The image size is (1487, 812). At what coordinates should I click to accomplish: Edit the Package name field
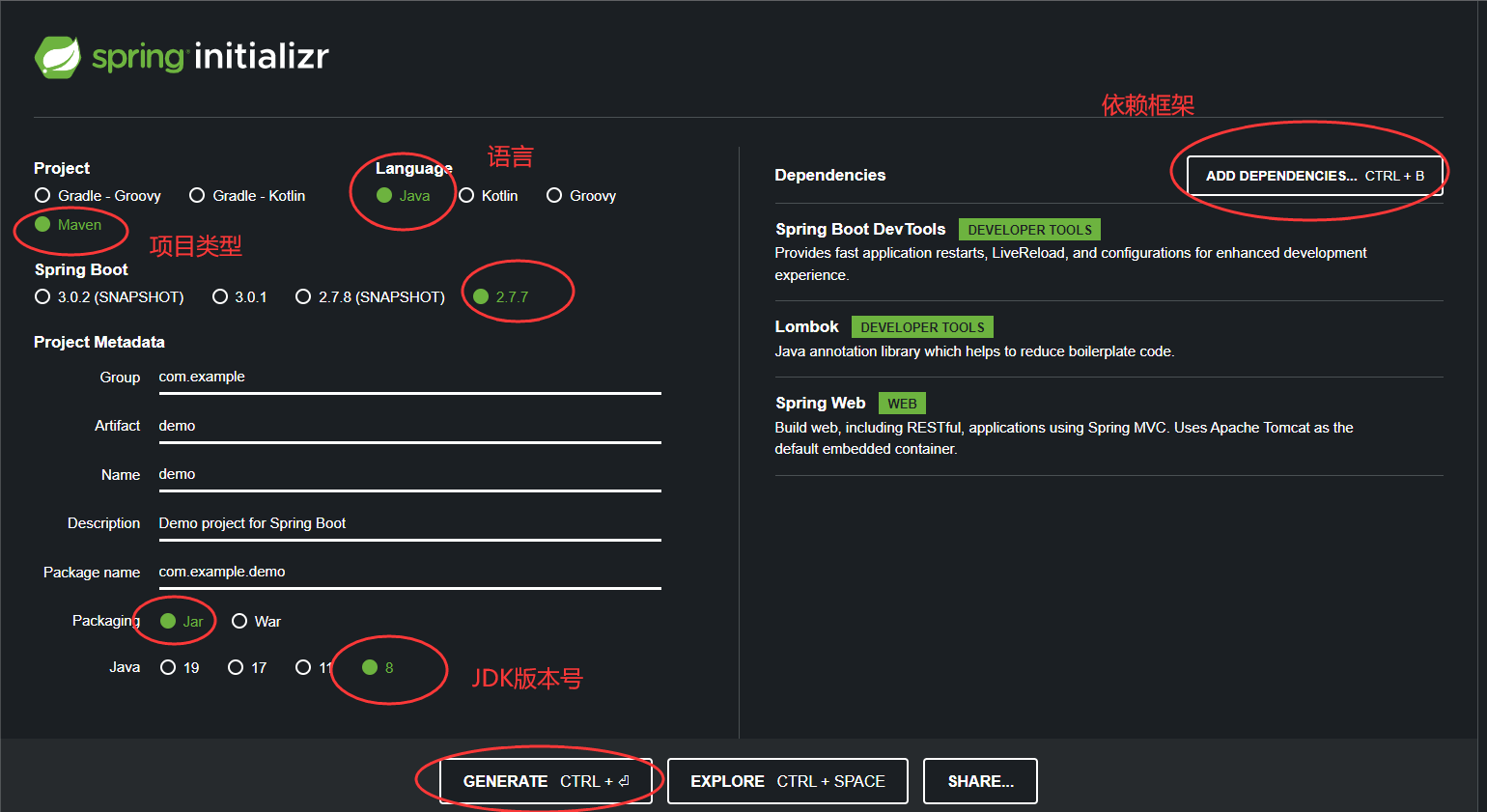click(409, 573)
